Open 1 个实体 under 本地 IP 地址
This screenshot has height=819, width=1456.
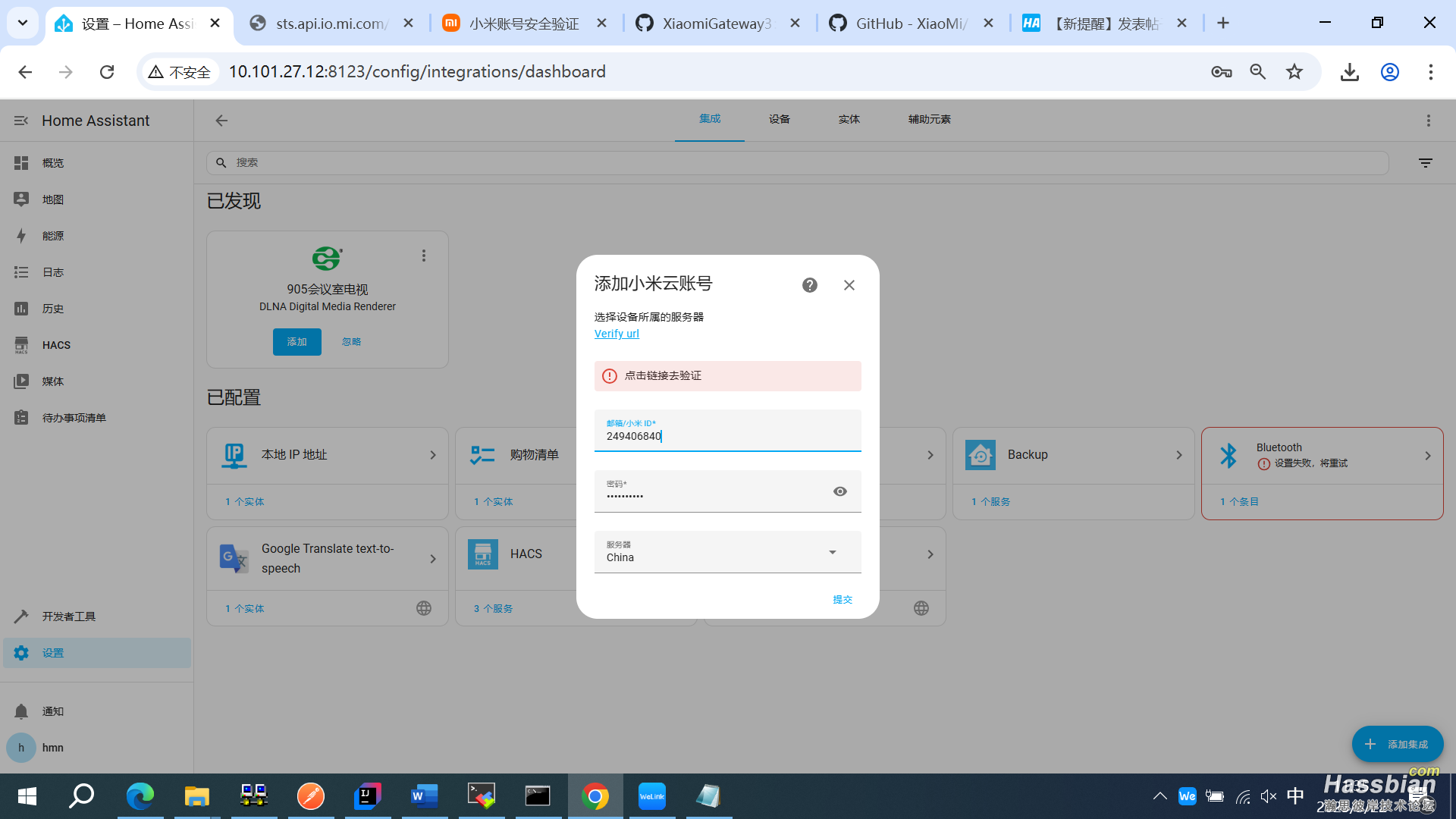[x=245, y=502]
